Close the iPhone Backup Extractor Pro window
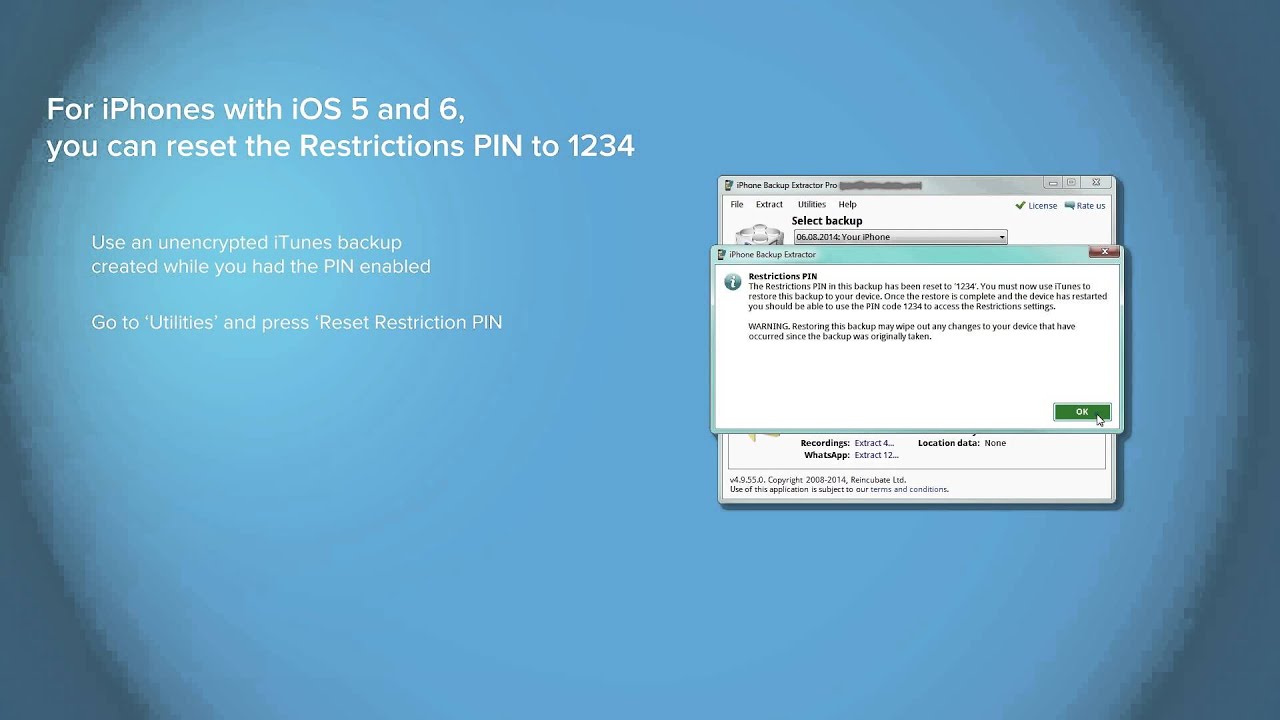 pyautogui.click(x=1096, y=183)
